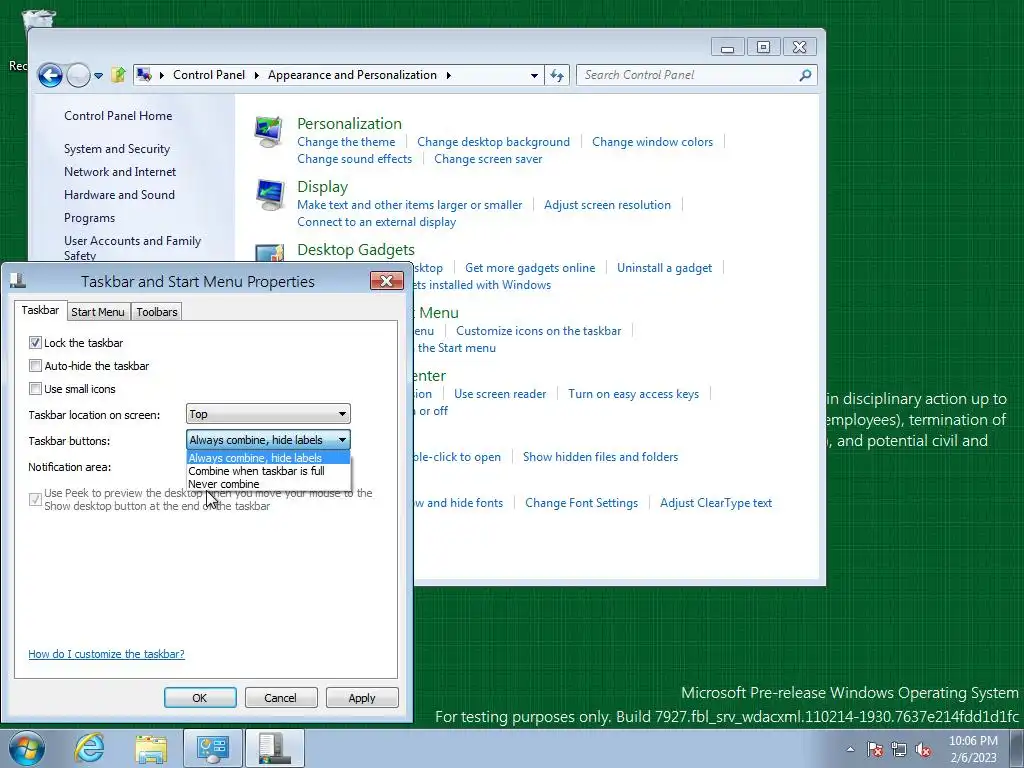
Task: Open Change Font Settings link
Action: pos(581,503)
